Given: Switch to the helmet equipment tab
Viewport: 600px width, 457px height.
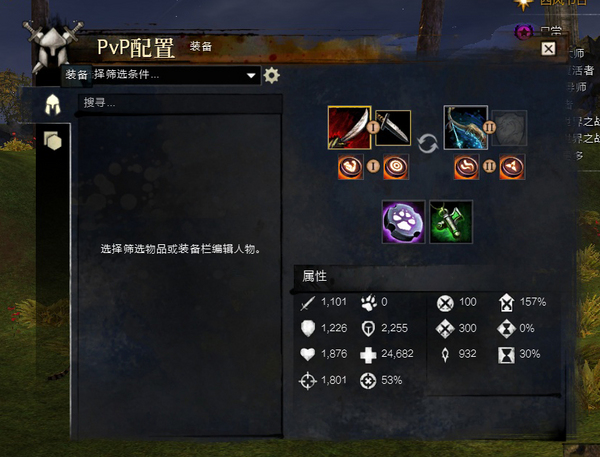Looking at the screenshot, I should 53,105.
